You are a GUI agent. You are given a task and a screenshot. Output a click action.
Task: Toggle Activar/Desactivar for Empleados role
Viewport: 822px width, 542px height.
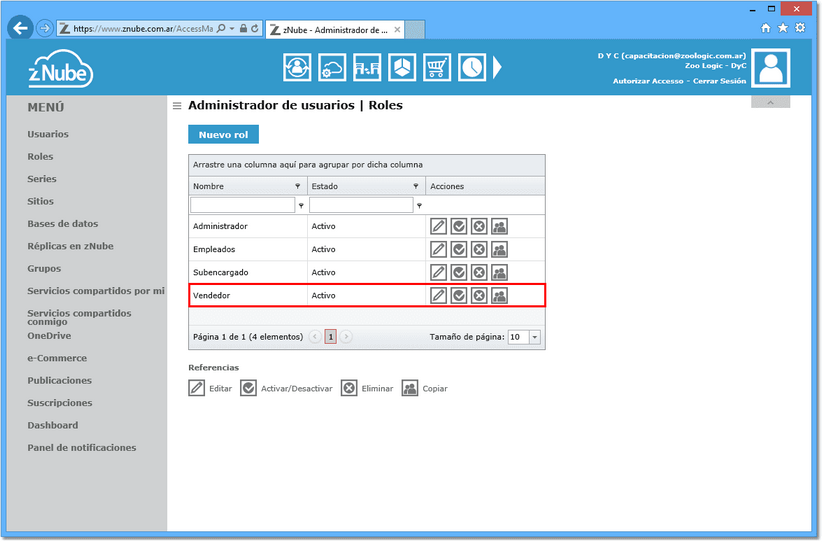pos(459,250)
